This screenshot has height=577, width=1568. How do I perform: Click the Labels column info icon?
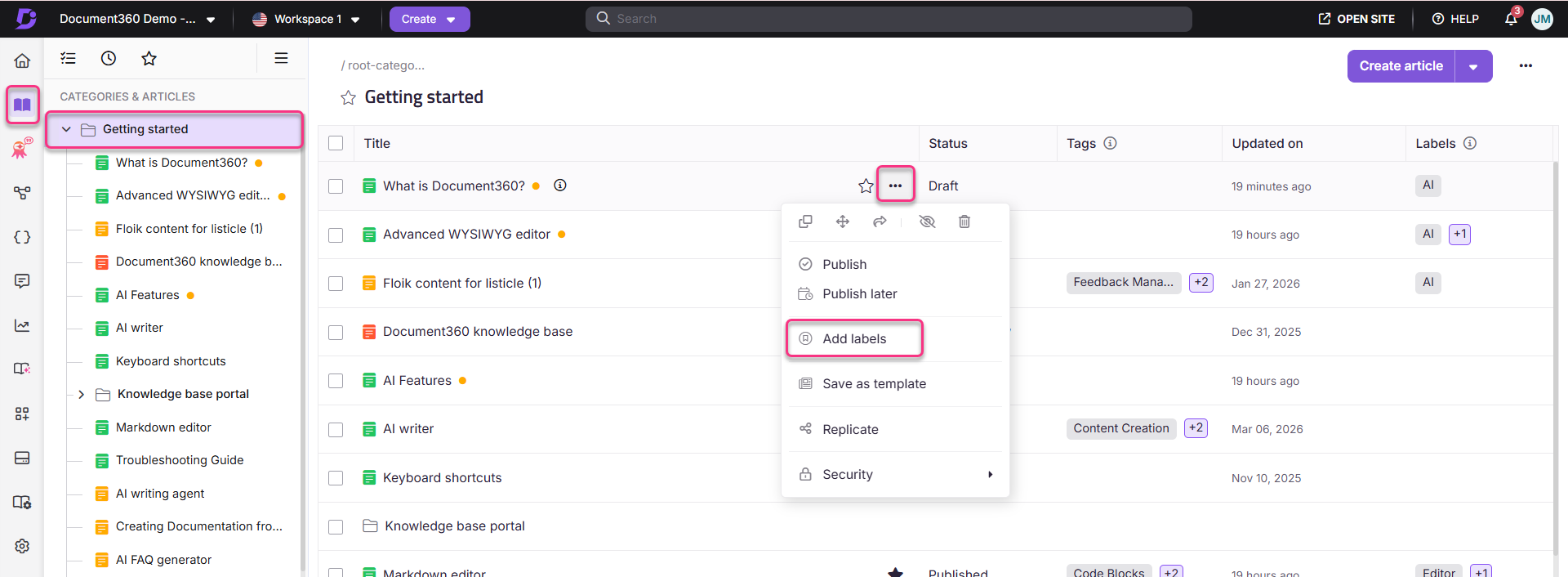1470,143
